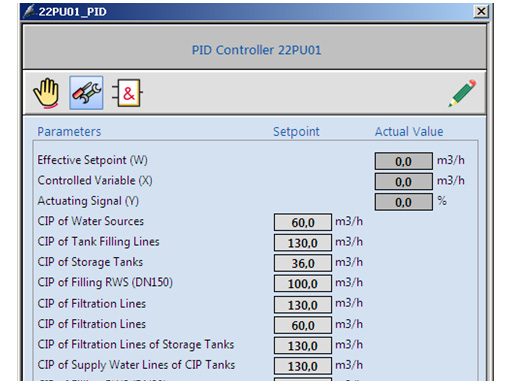Close the 22PU01_PID window
This screenshot has height=384, width=512.
(x=481, y=12)
